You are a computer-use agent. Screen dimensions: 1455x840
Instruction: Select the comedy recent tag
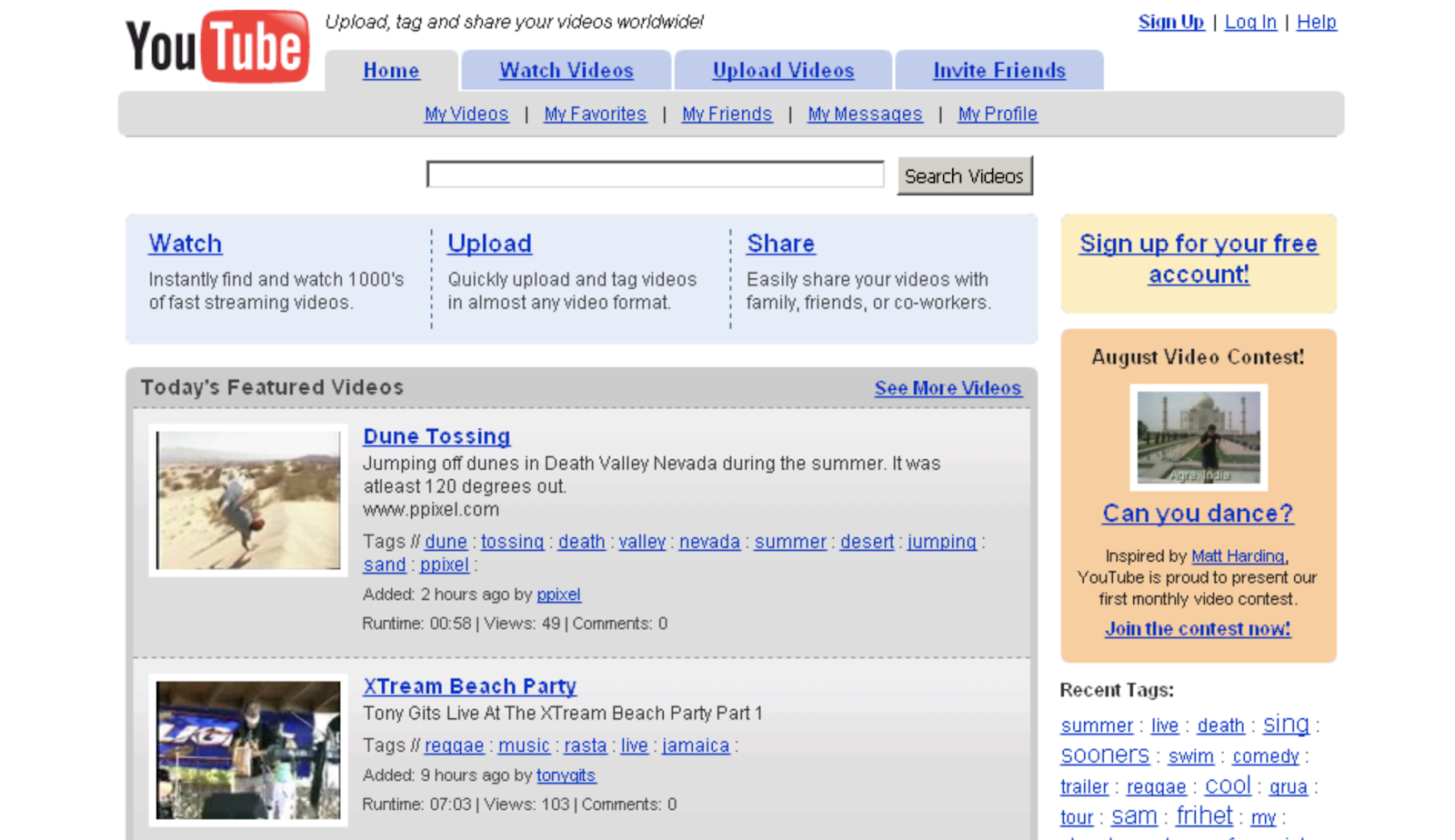(x=1266, y=756)
